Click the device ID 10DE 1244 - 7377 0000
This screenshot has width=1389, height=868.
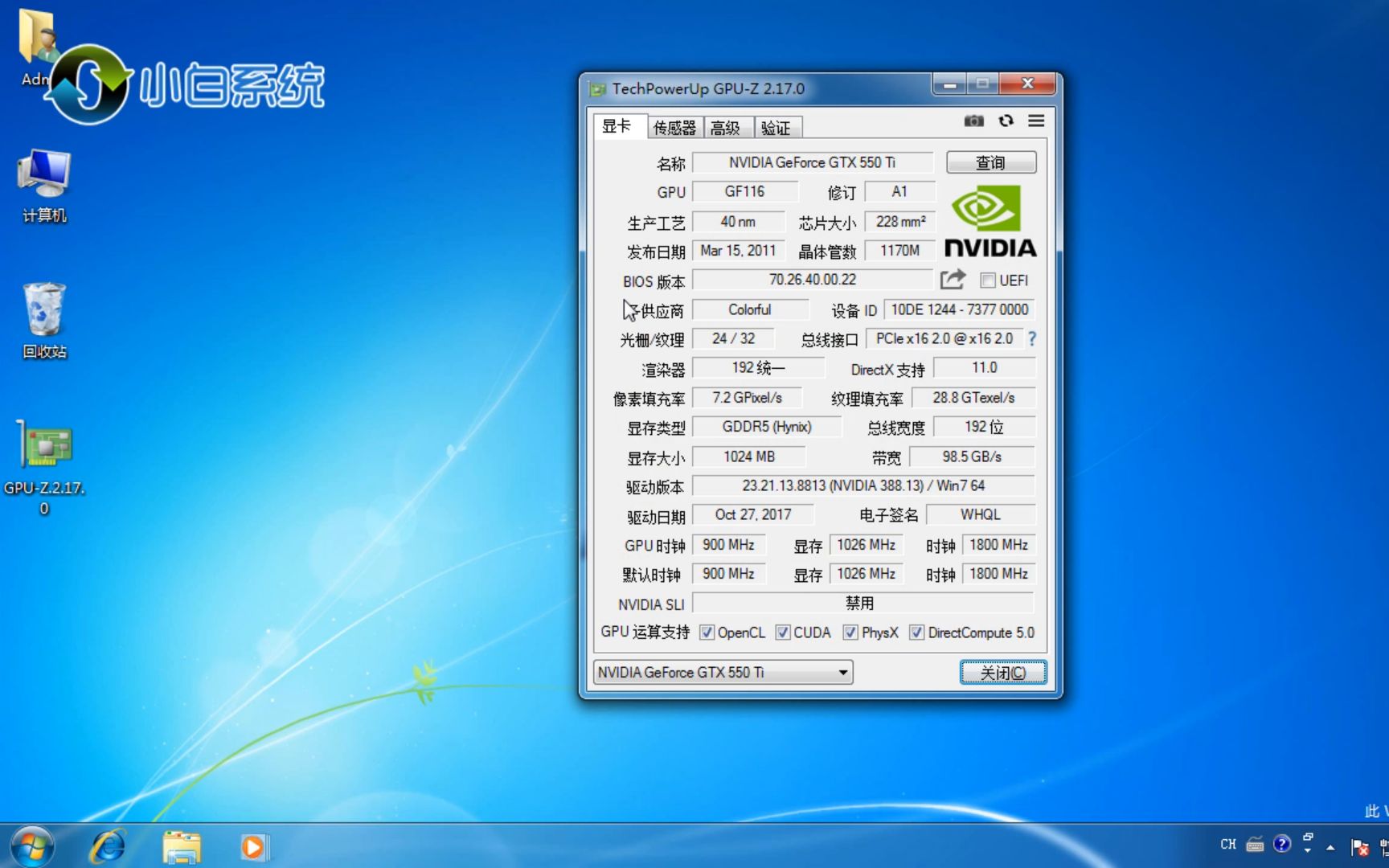point(960,309)
